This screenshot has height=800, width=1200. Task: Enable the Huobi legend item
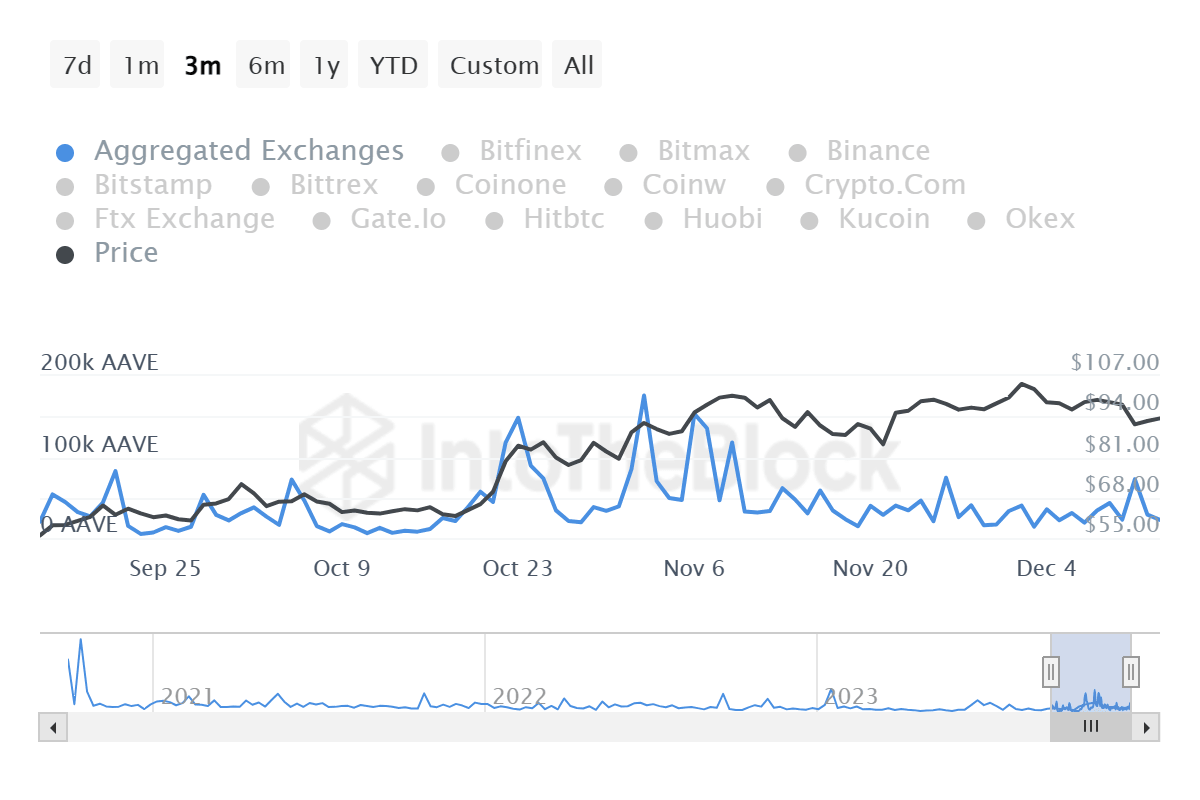(722, 219)
